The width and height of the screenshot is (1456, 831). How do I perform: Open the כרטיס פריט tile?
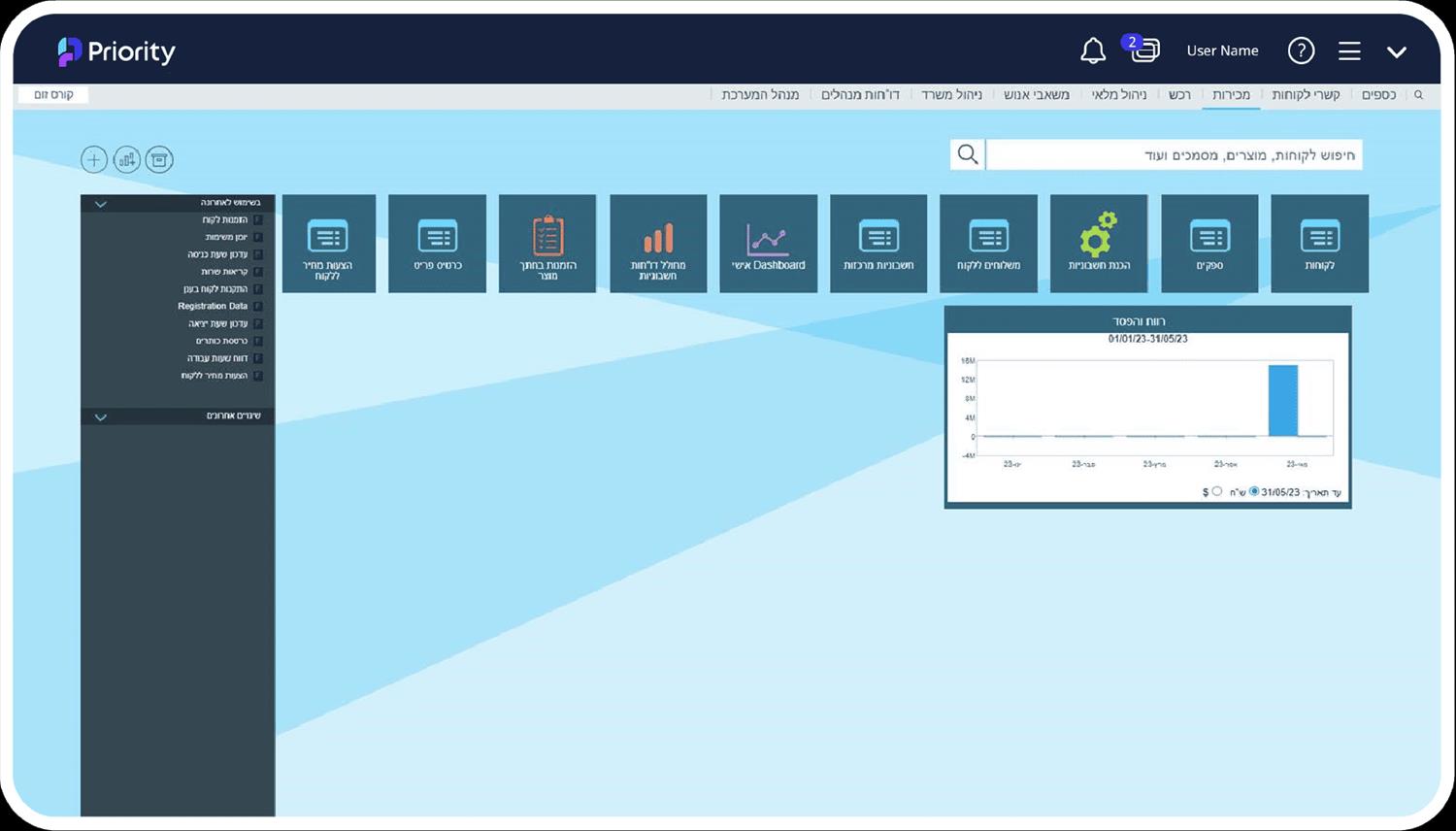coord(437,244)
